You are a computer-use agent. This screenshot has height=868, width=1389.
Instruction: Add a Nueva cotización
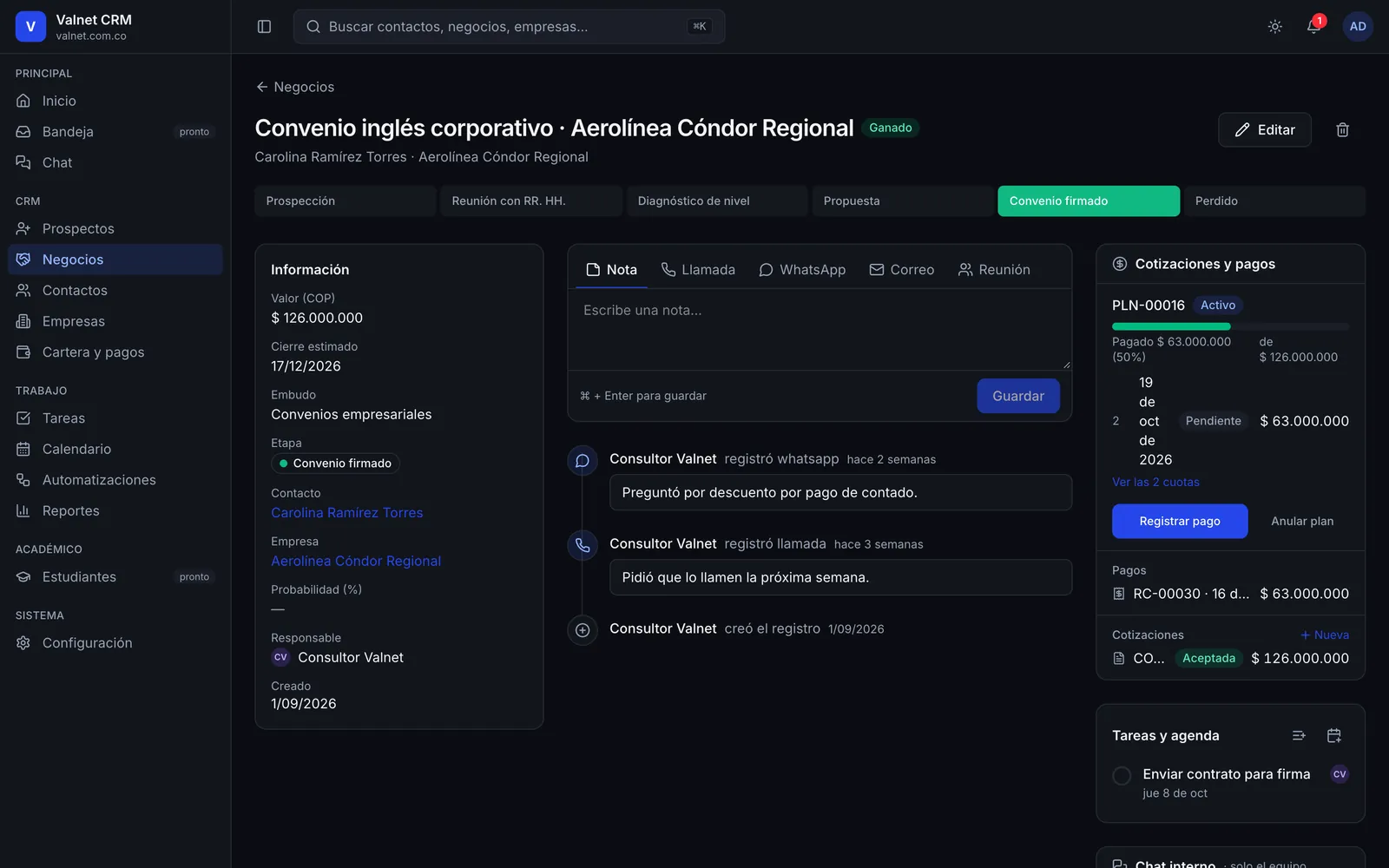(x=1325, y=635)
